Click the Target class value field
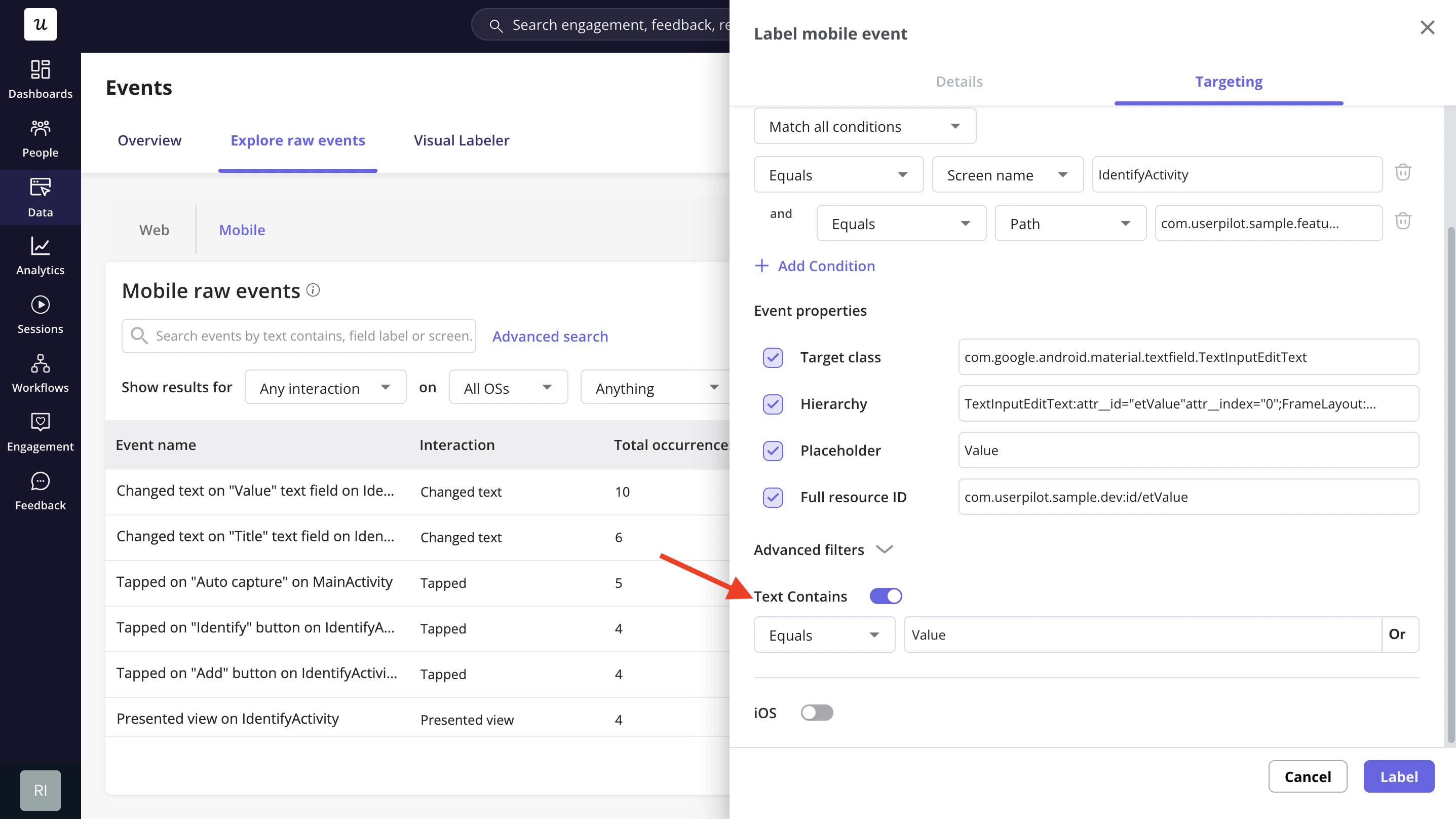Viewport: 1456px width, 819px height. 1188,357
